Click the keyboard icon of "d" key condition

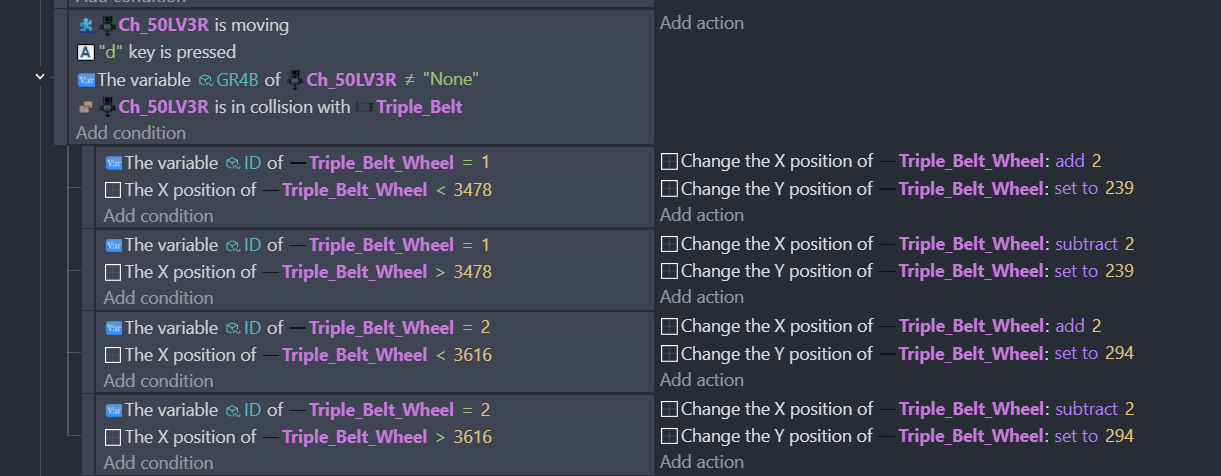(85, 52)
